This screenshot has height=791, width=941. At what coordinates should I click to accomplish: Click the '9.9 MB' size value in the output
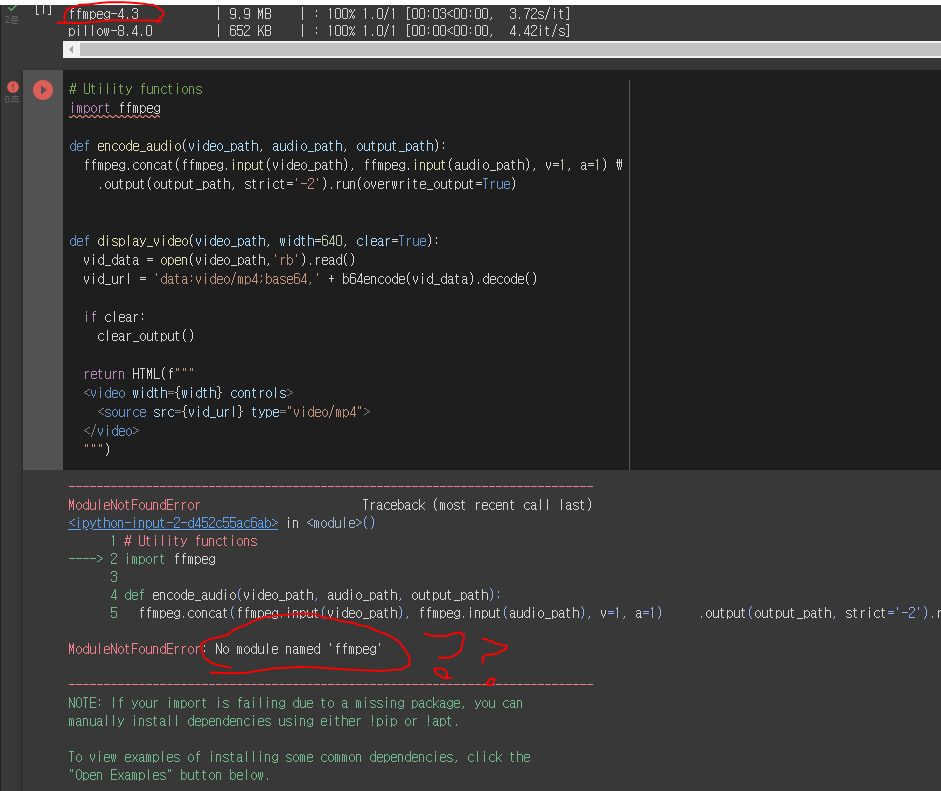(250, 14)
